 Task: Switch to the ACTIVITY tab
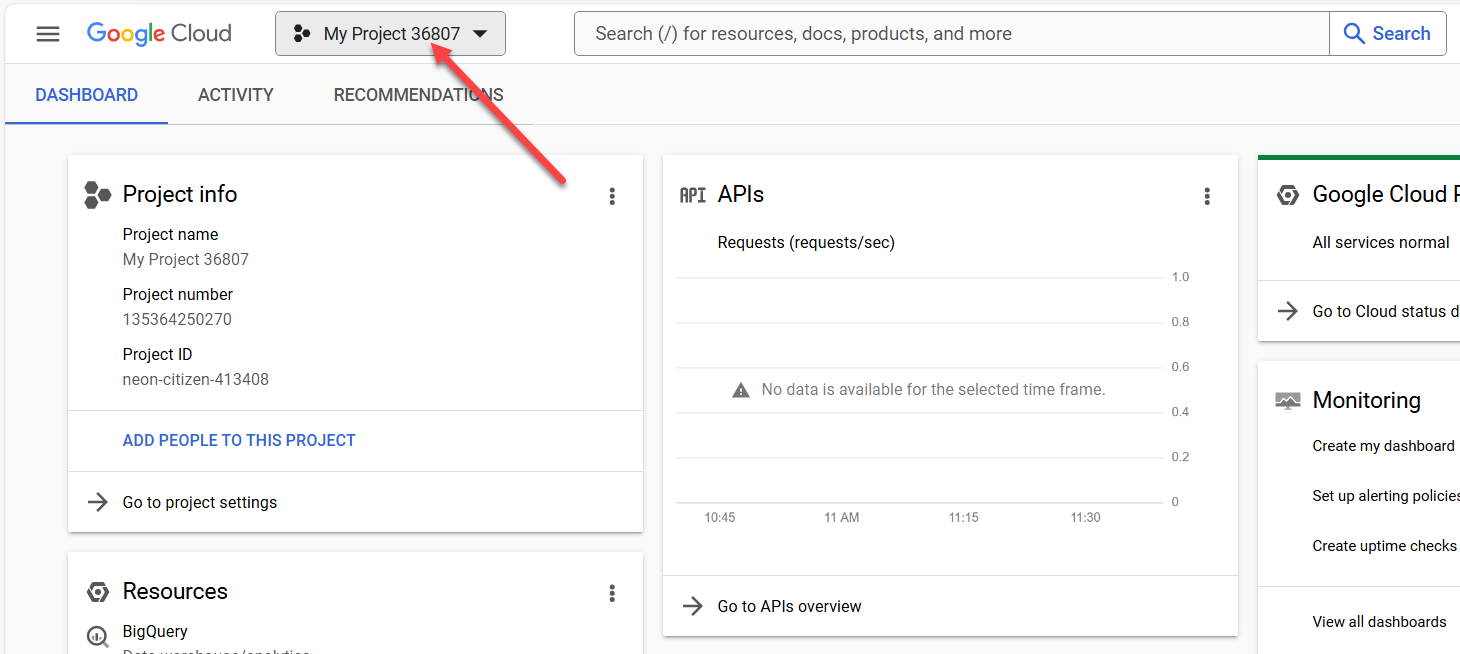pos(236,95)
